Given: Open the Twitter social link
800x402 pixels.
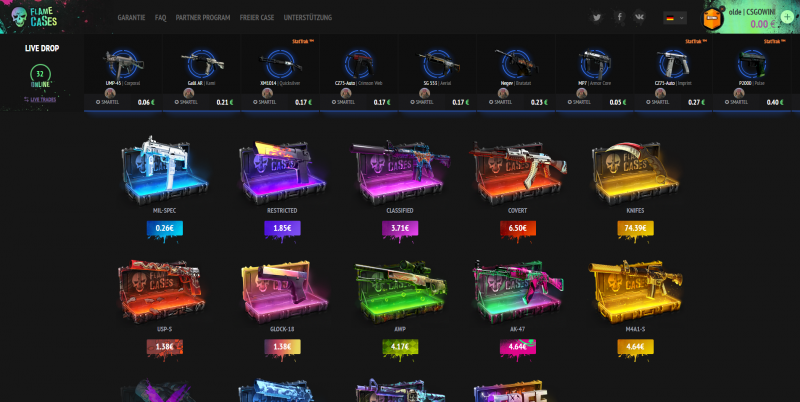Looking at the screenshot, I should 596,17.
